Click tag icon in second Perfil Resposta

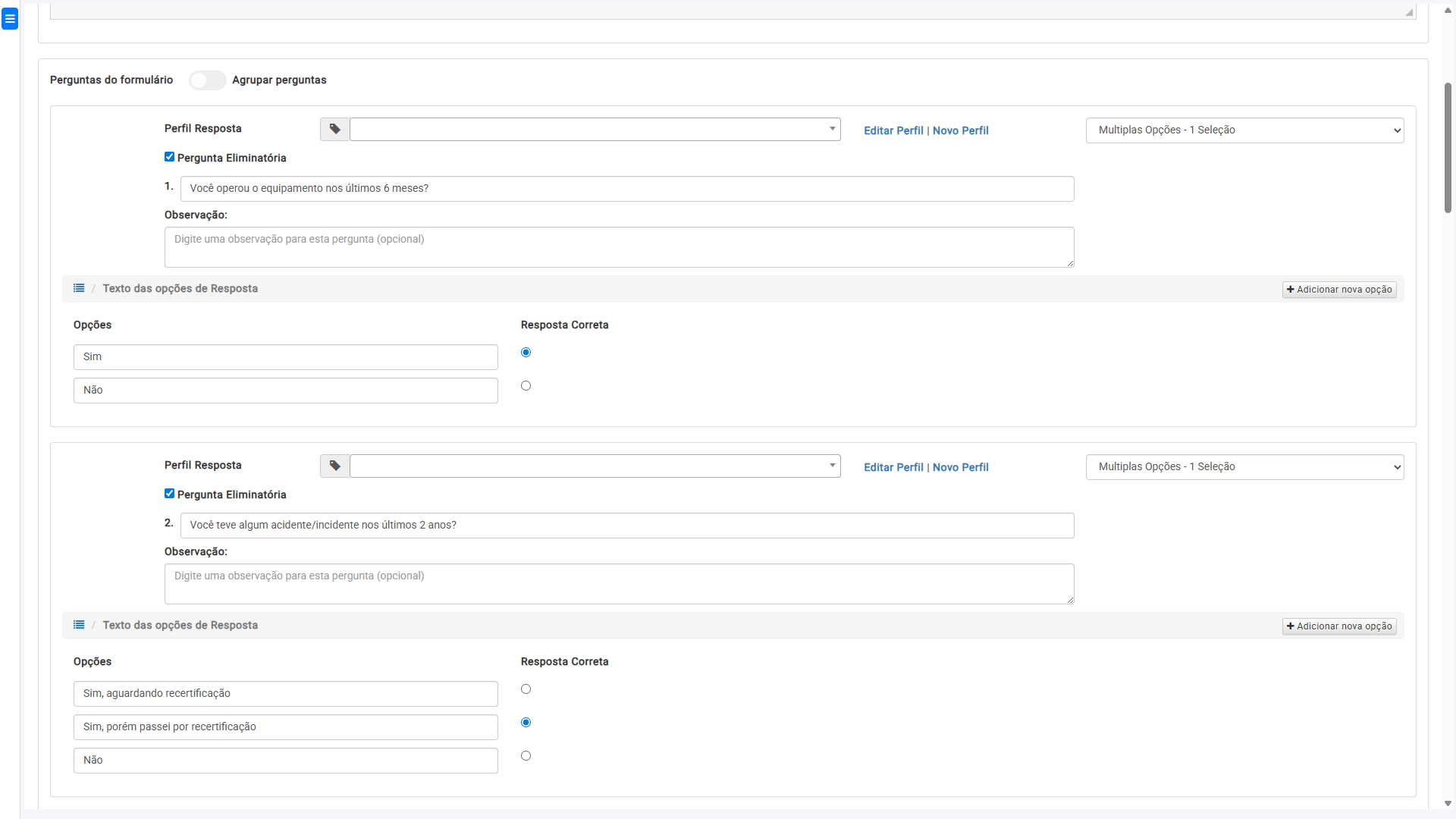tap(334, 466)
